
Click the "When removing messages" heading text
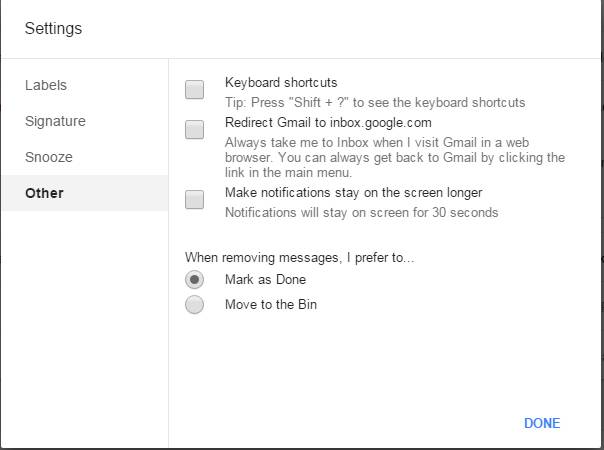pos(299,257)
